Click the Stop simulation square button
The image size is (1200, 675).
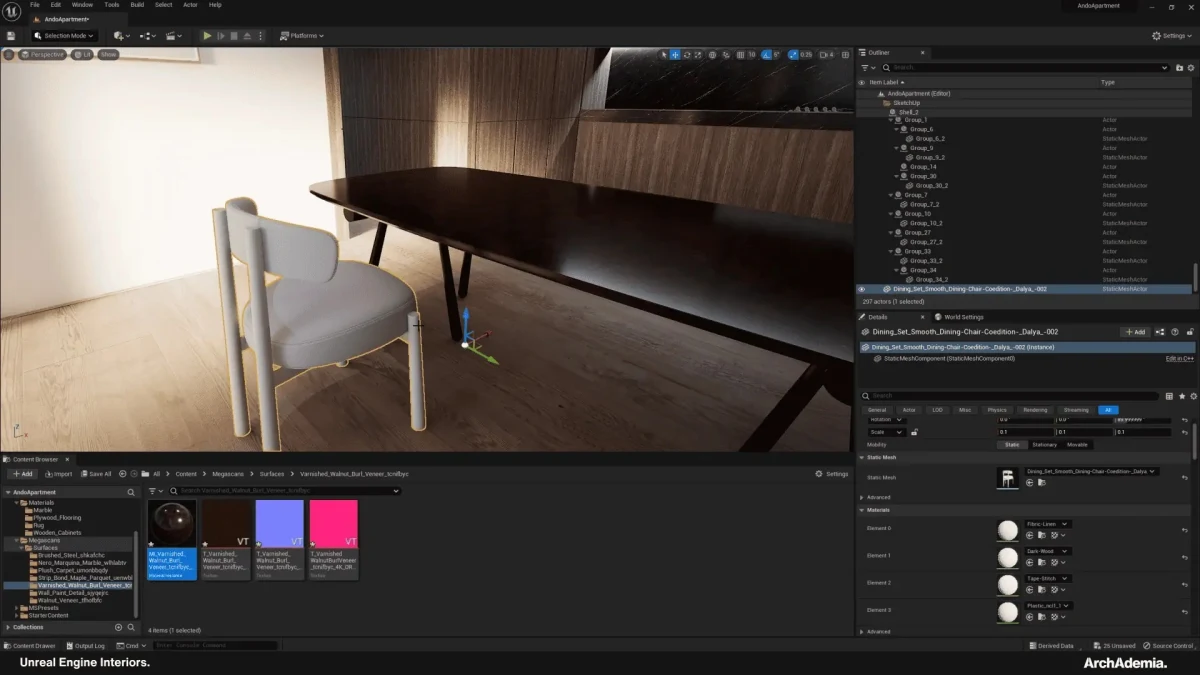click(234, 36)
